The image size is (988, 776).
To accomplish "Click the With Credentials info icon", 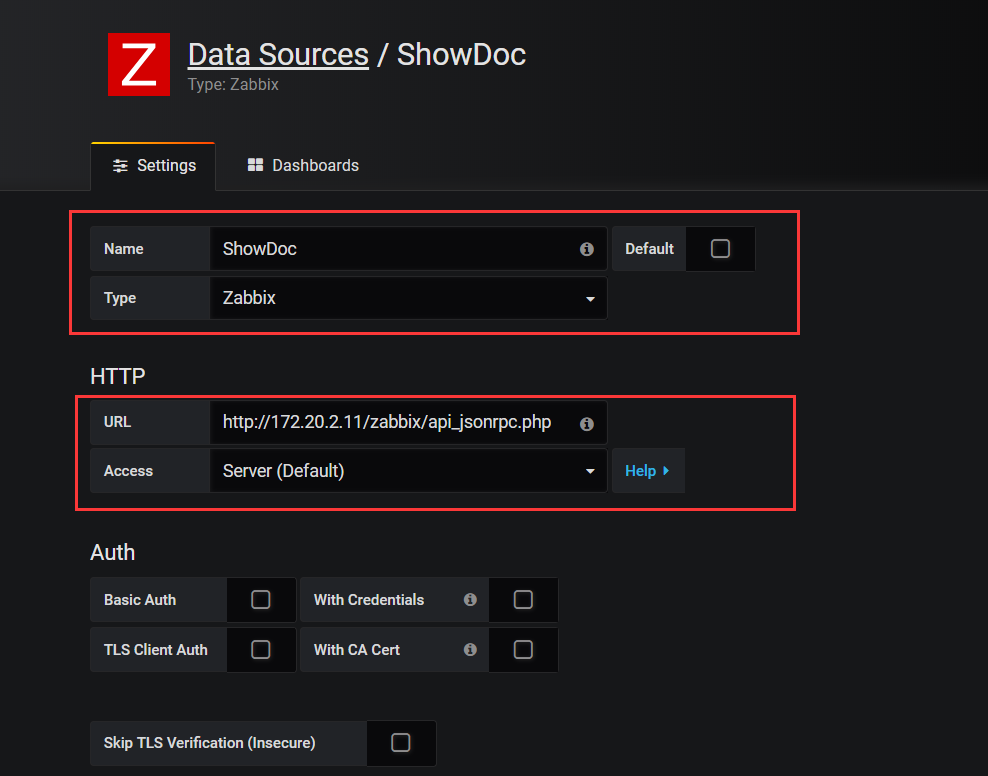I will [x=470, y=600].
